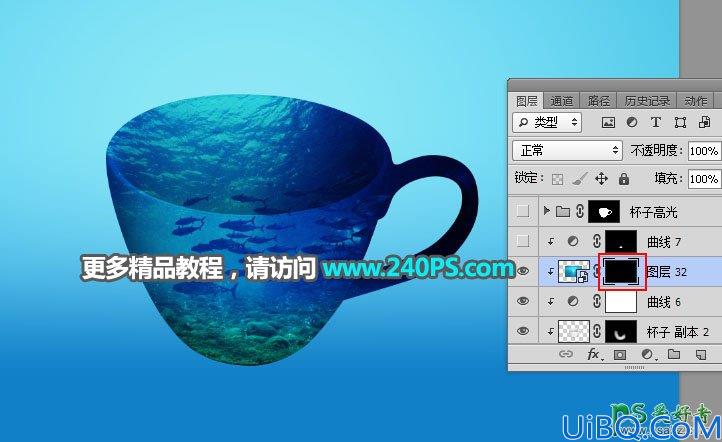
Task: Switch to the 通道 tab
Action: click(562, 100)
